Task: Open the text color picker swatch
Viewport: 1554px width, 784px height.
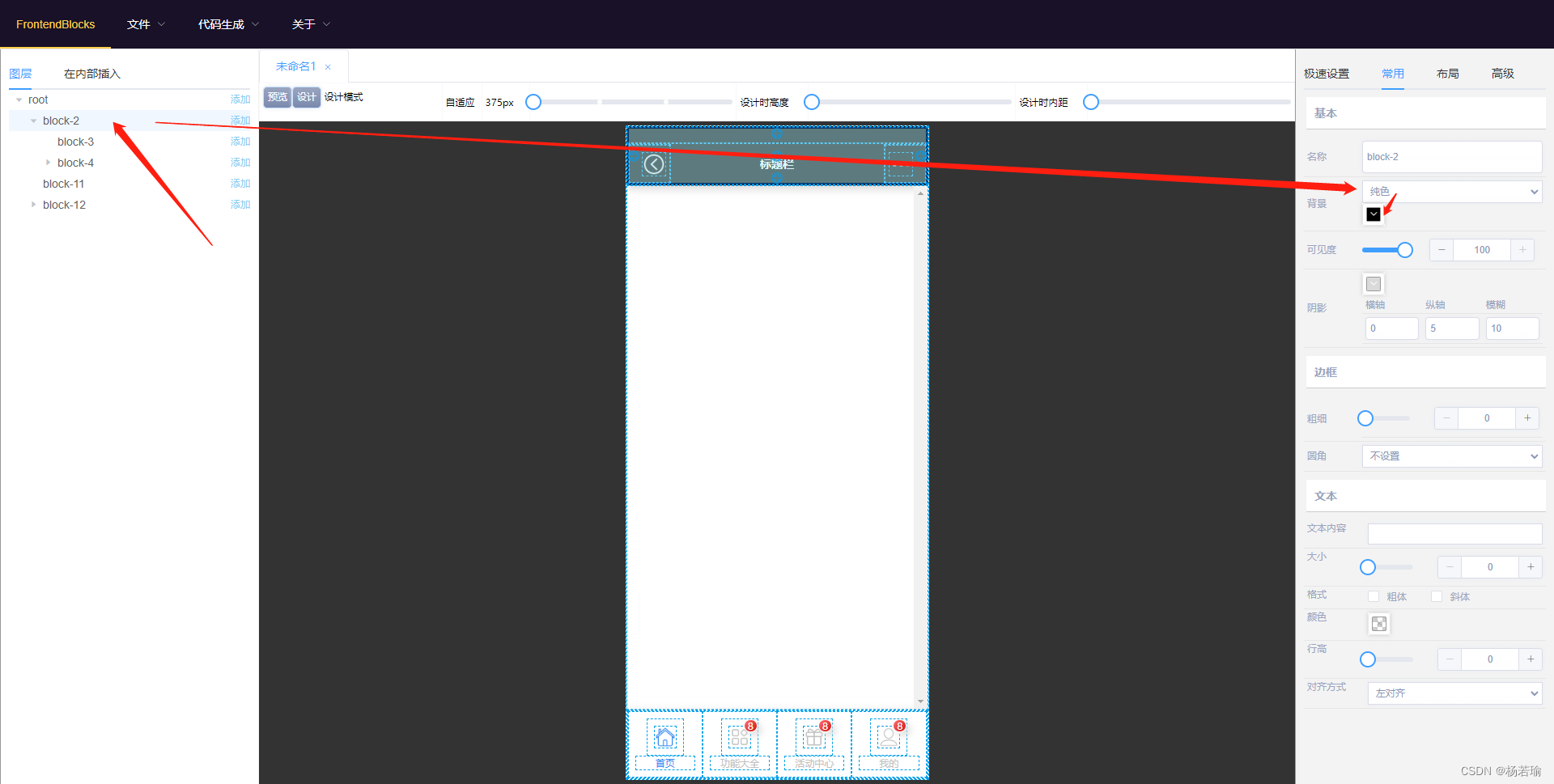Action: pyautogui.click(x=1379, y=624)
